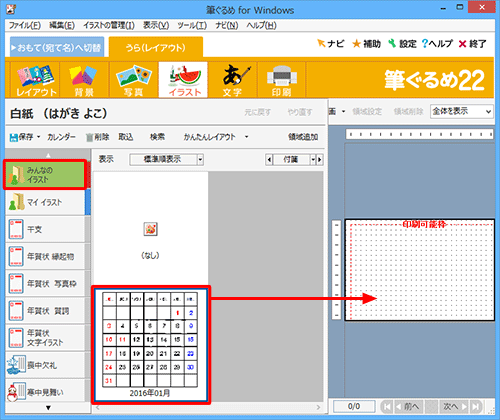
Task: Select 年賀状 縁起物 category
Action: click(45, 257)
